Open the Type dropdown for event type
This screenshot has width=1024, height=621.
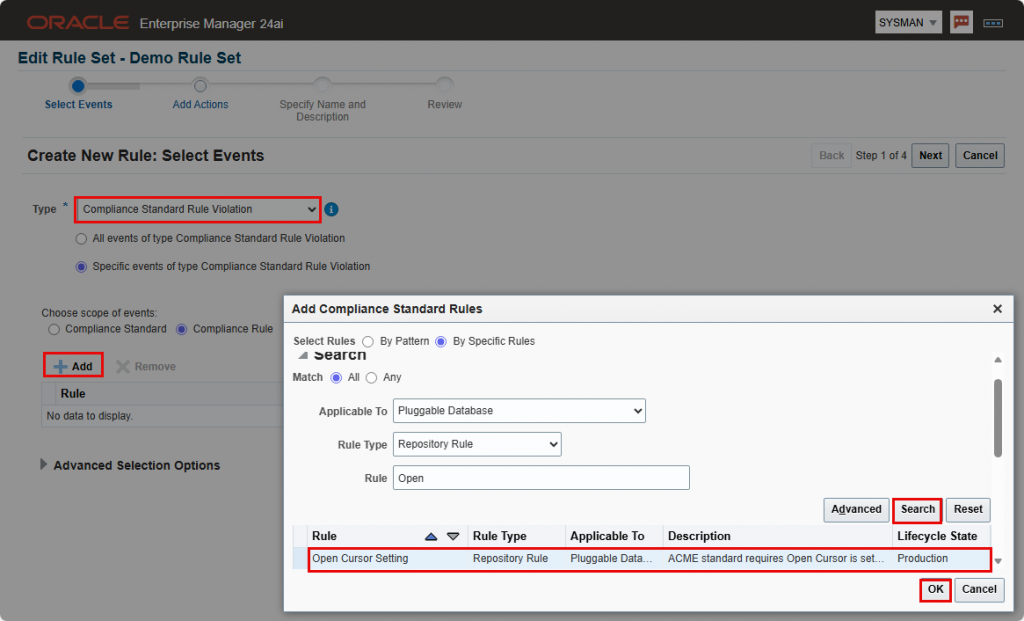[x=198, y=209]
